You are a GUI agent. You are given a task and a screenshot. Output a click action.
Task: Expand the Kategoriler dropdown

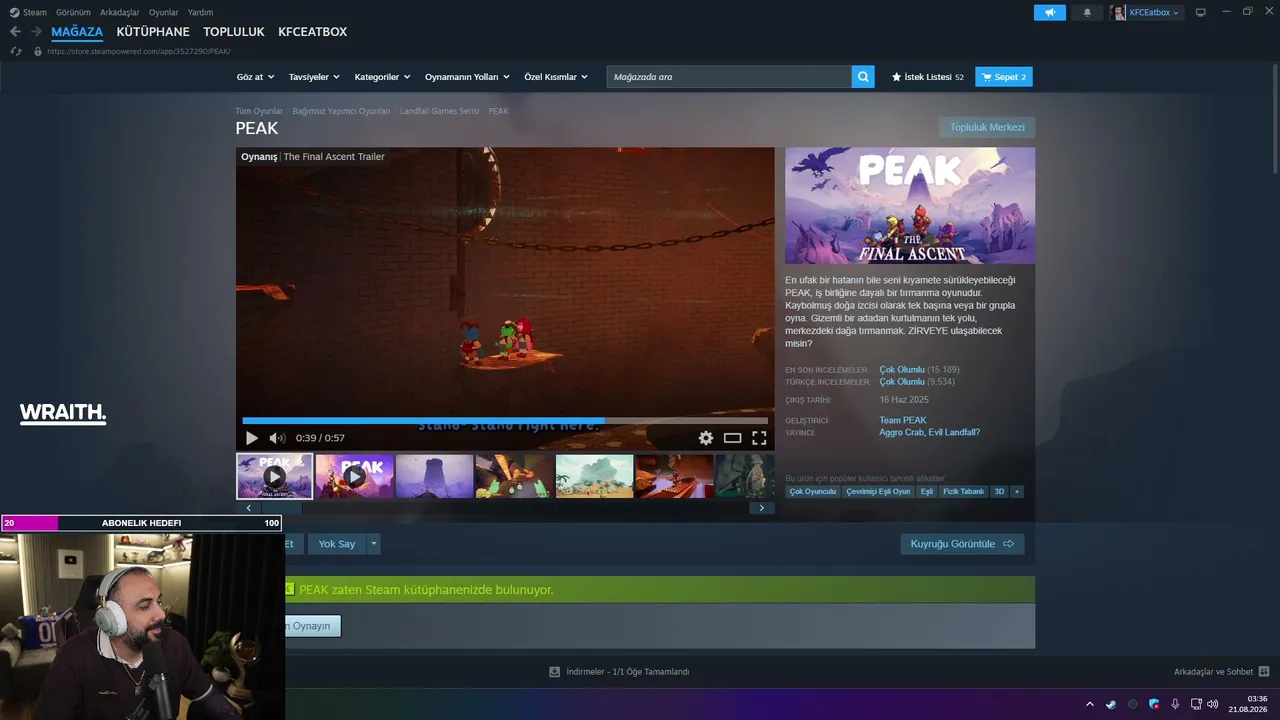click(383, 77)
